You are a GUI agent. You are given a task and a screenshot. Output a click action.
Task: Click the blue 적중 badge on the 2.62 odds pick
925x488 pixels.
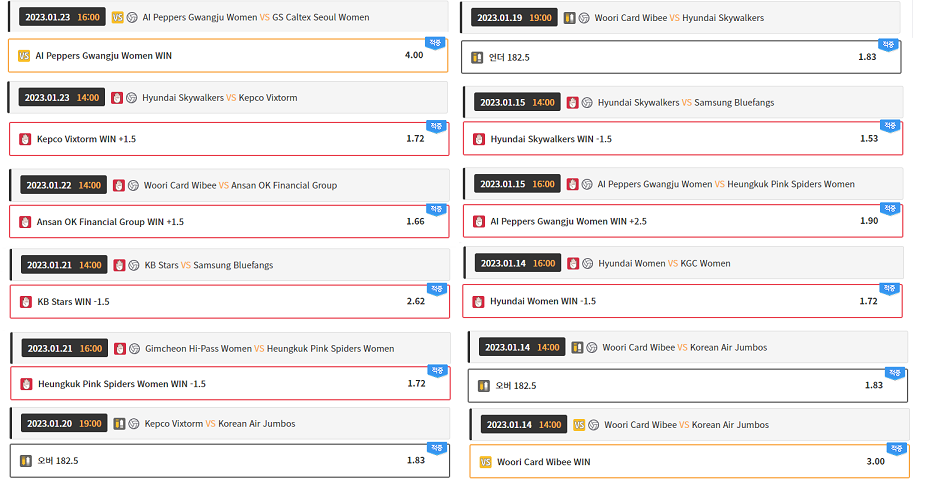[x=437, y=288]
